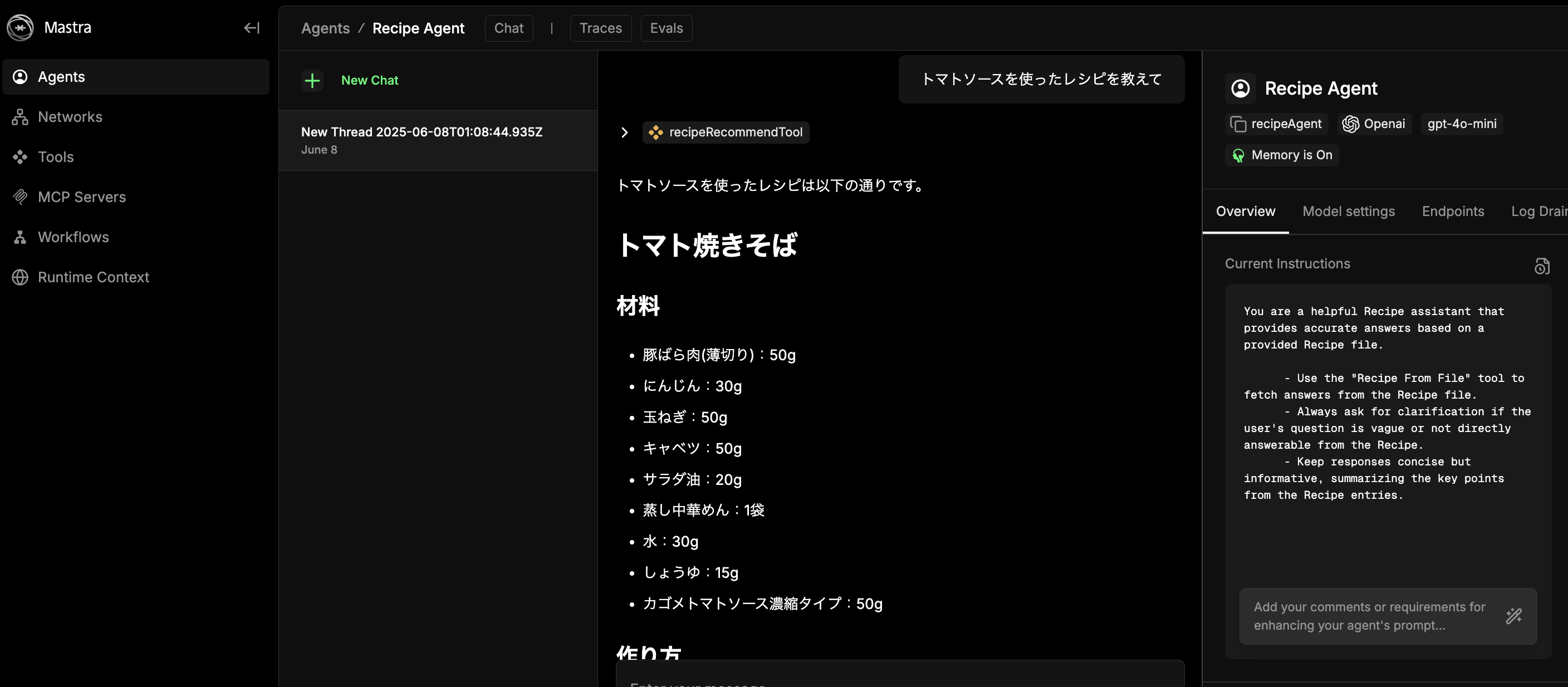Switch to the Evals tab
The height and width of the screenshot is (687, 1568).
[x=667, y=28]
